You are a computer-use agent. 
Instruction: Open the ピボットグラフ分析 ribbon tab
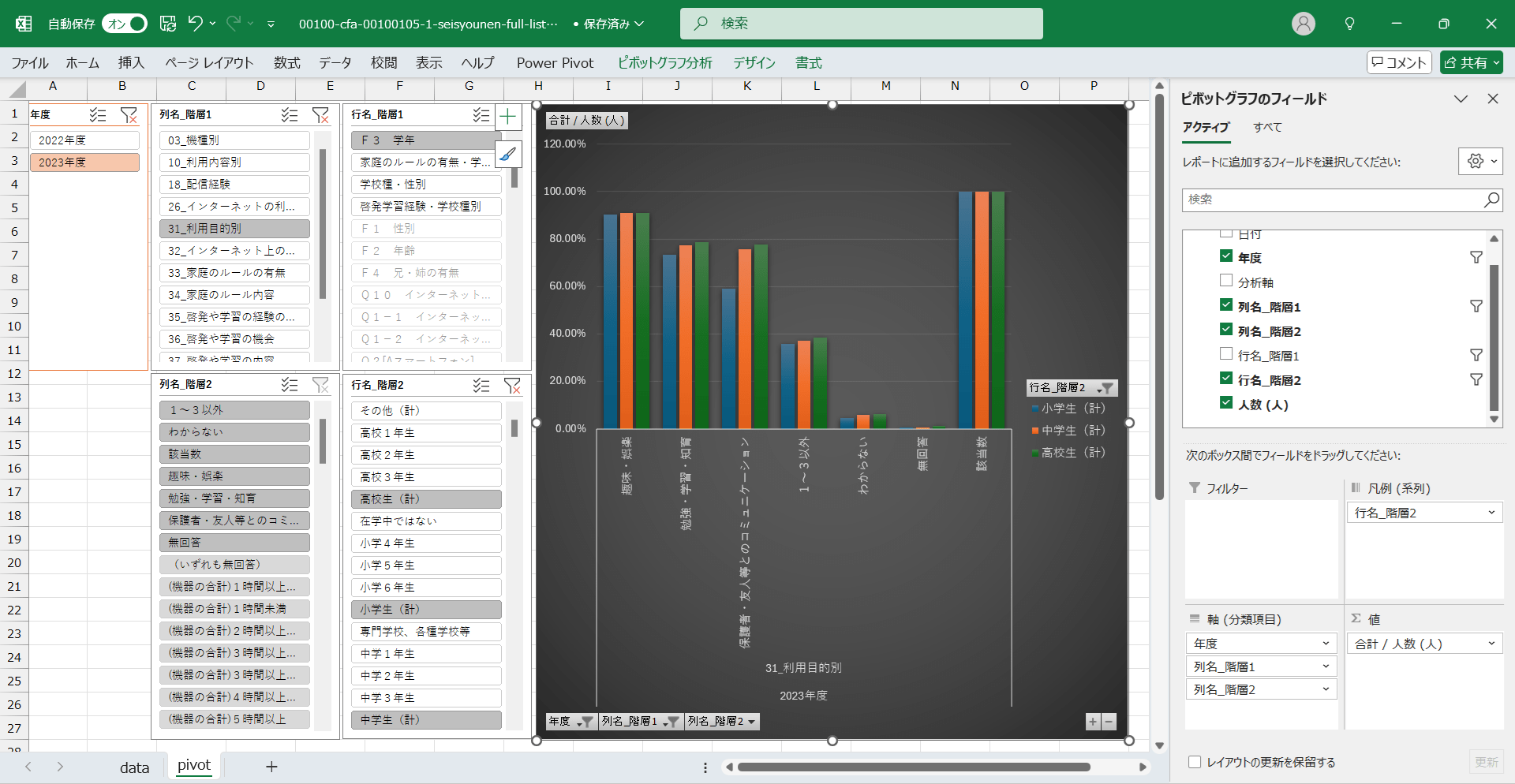click(664, 63)
